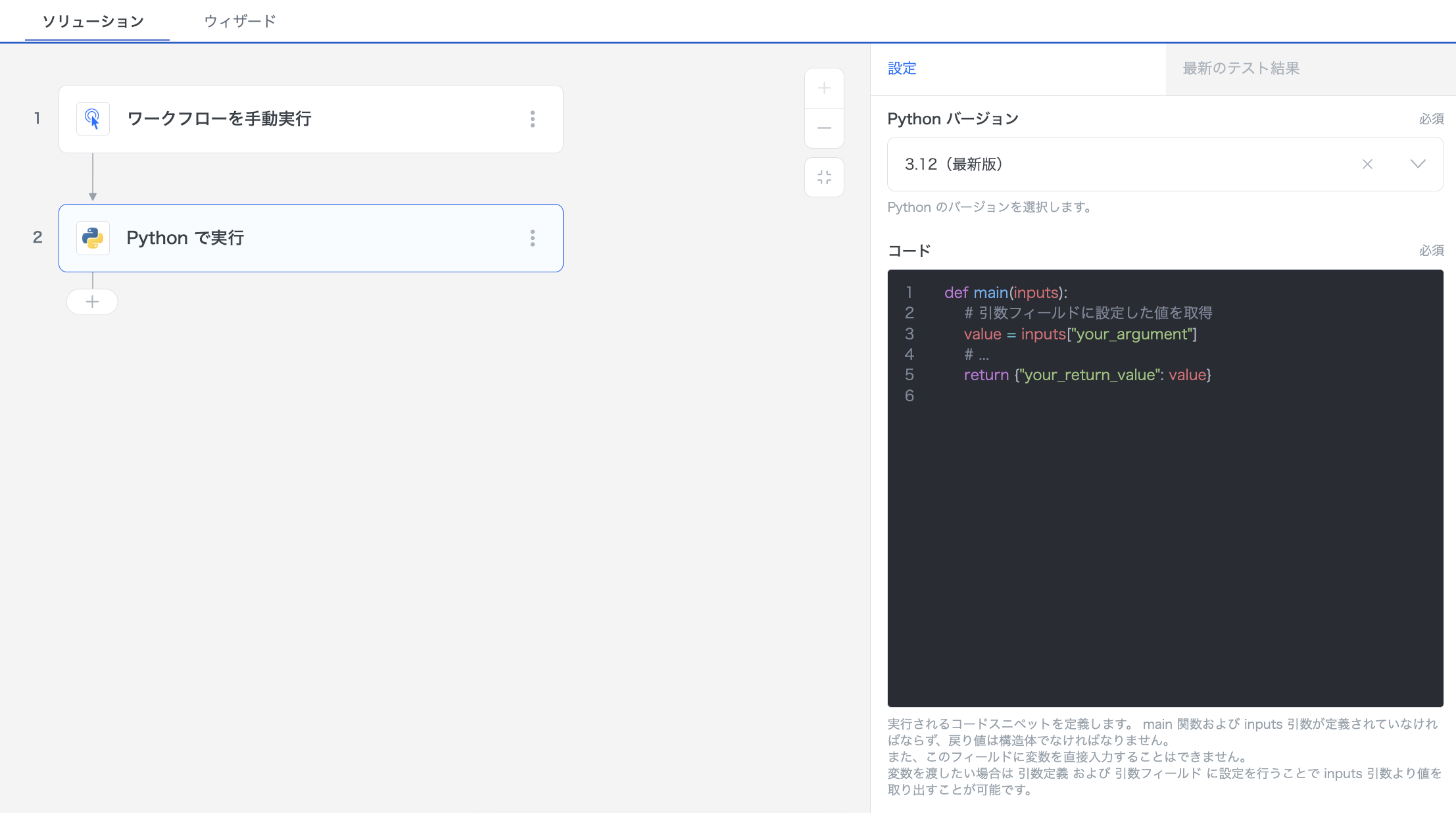Viewport: 1456px width, 813px height.
Task: Switch to the ウィザード tab
Action: pyautogui.click(x=240, y=21)
